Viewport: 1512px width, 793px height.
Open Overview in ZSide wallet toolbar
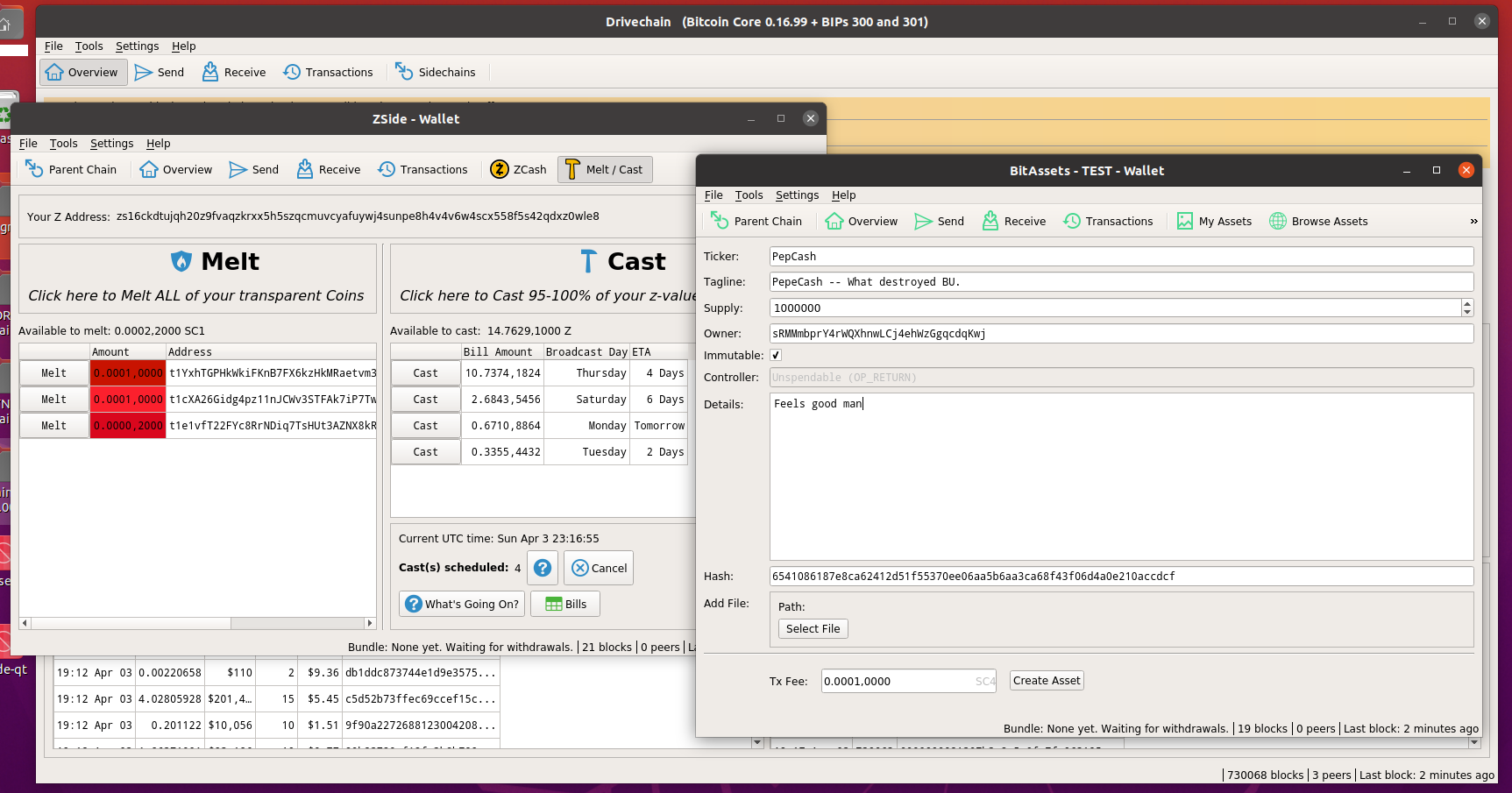pyautogui.click(x=176, y=169)
